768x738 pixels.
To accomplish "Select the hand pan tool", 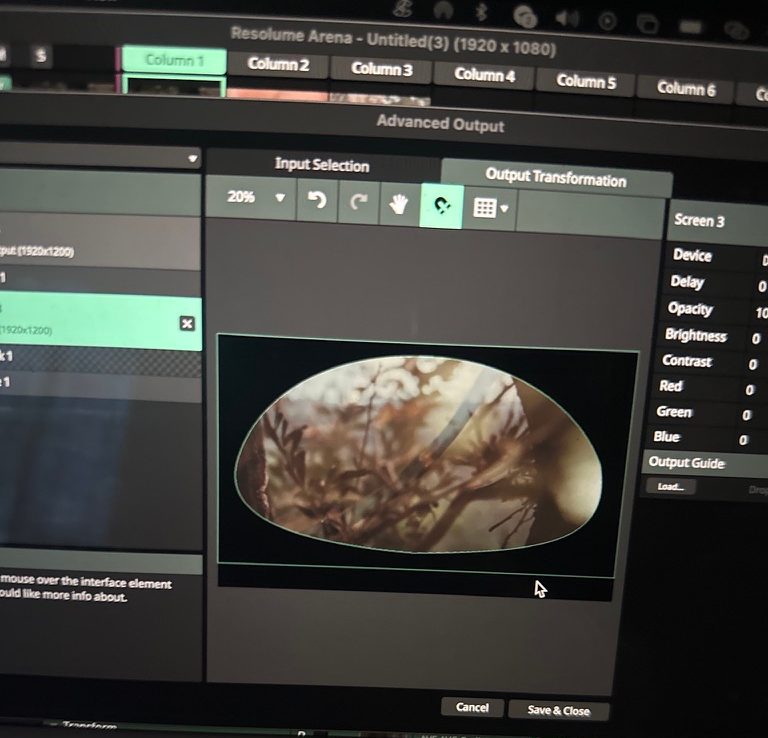I will coord(399,204).
